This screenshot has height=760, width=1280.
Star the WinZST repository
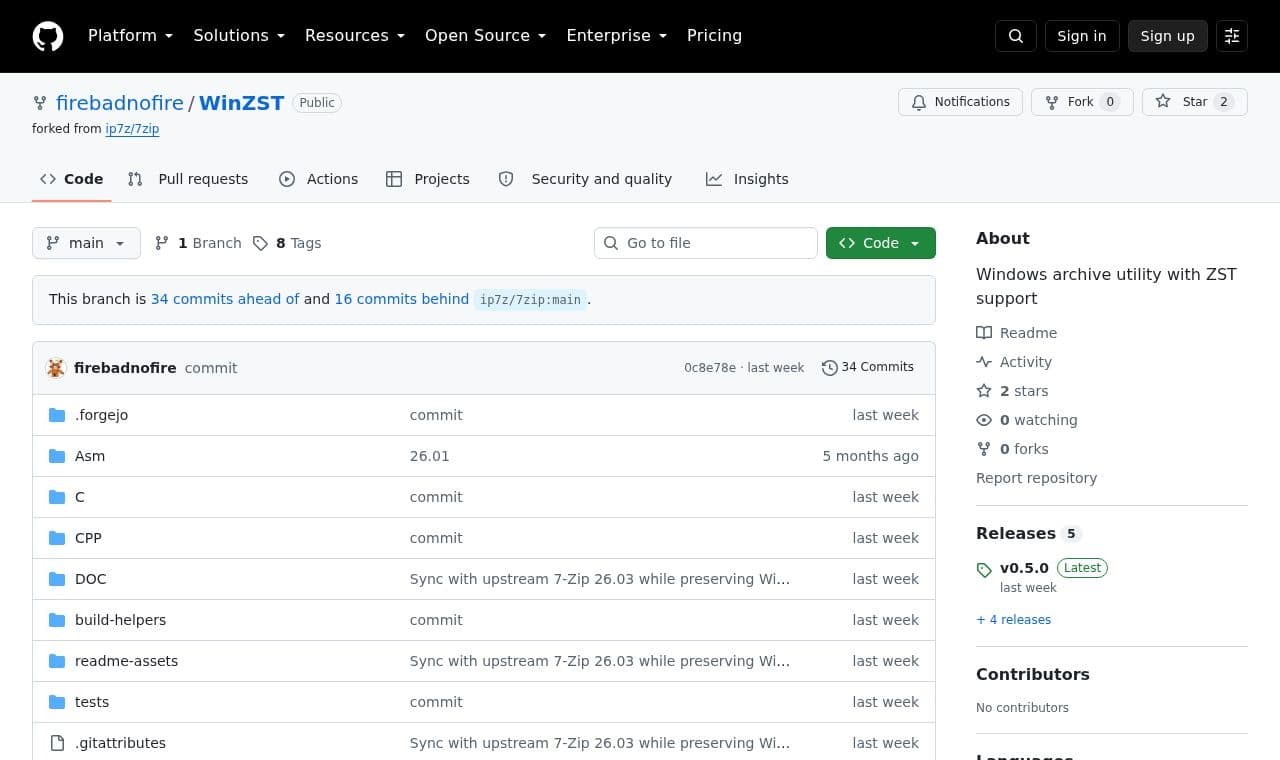pos(1195,102)
